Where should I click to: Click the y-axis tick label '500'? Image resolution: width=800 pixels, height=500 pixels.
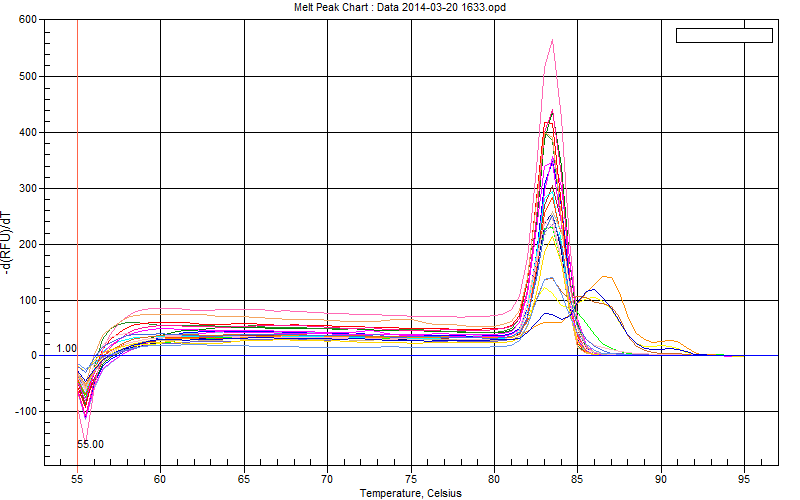[x=28, y=77]
